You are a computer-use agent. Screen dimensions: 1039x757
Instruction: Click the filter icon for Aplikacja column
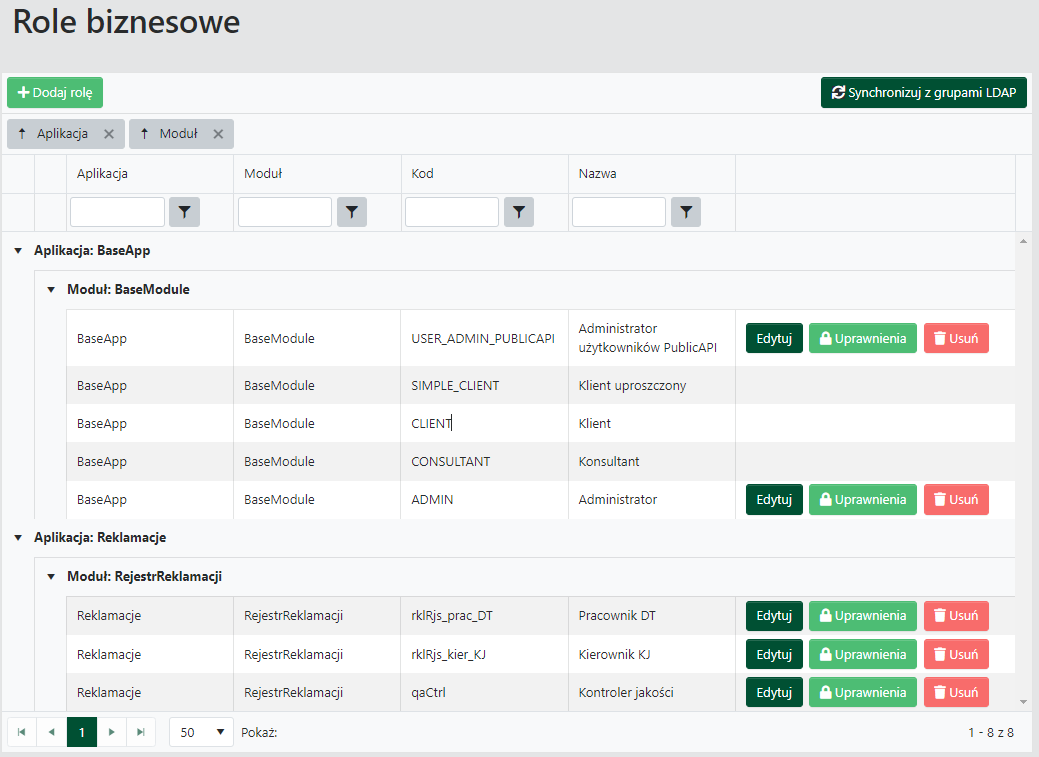tap(184, 212)
